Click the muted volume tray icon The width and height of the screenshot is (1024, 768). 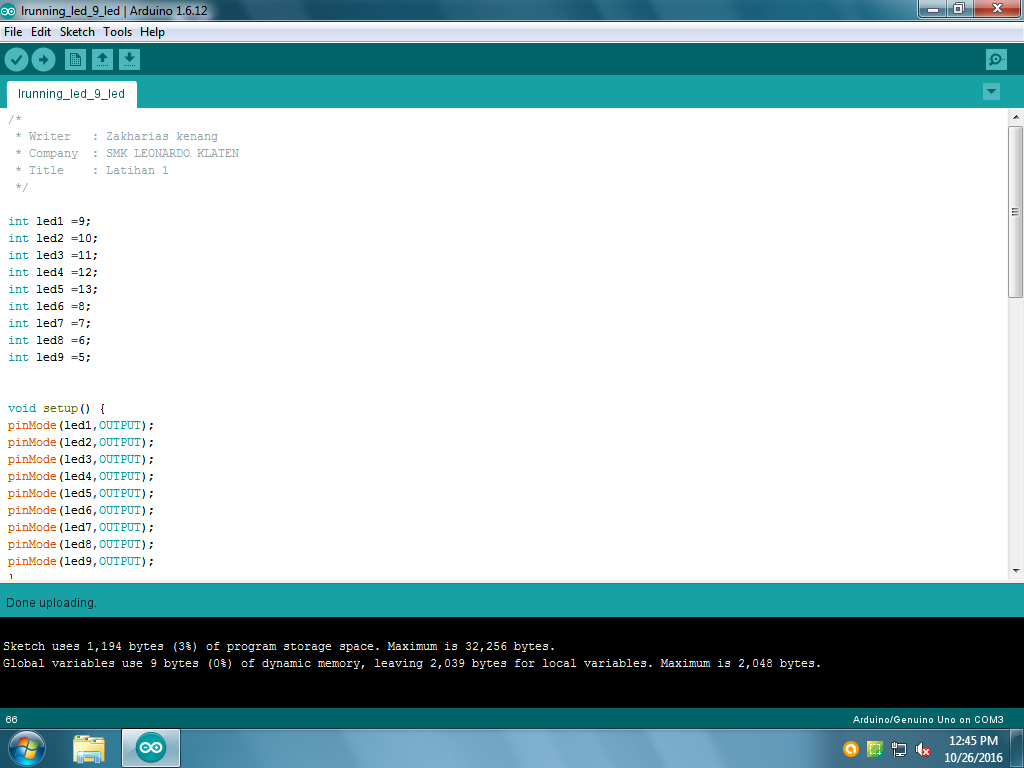[x=923, y=749]
